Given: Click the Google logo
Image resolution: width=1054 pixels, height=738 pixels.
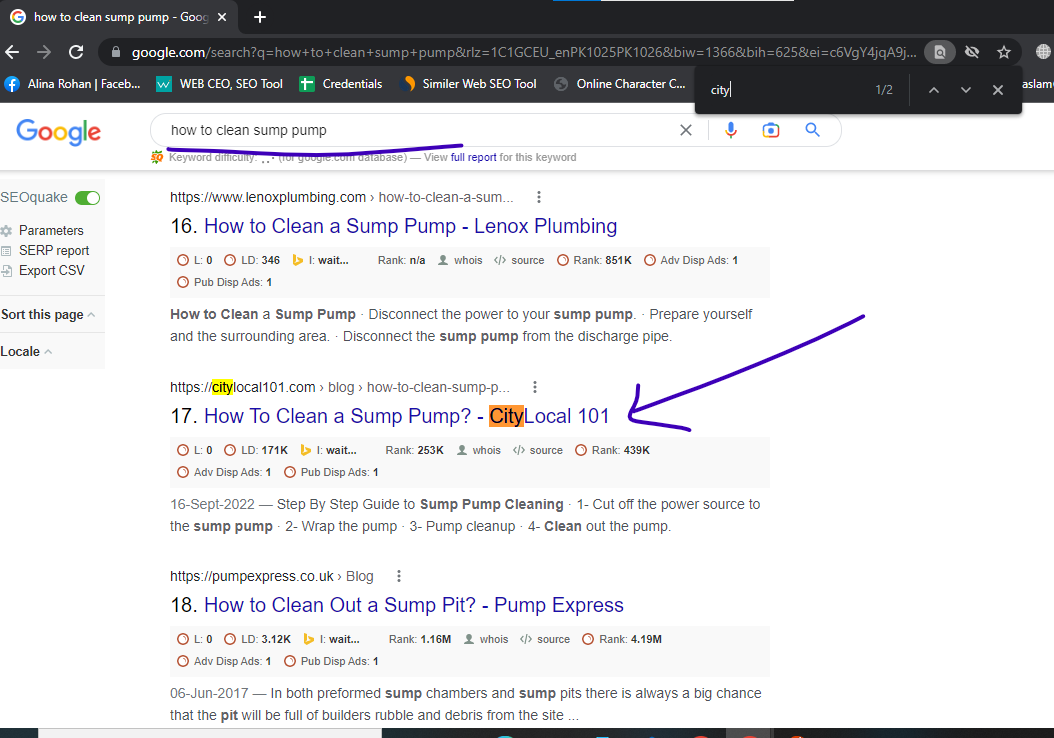Looking at the screenshot, I should click(x=58, y=132).
